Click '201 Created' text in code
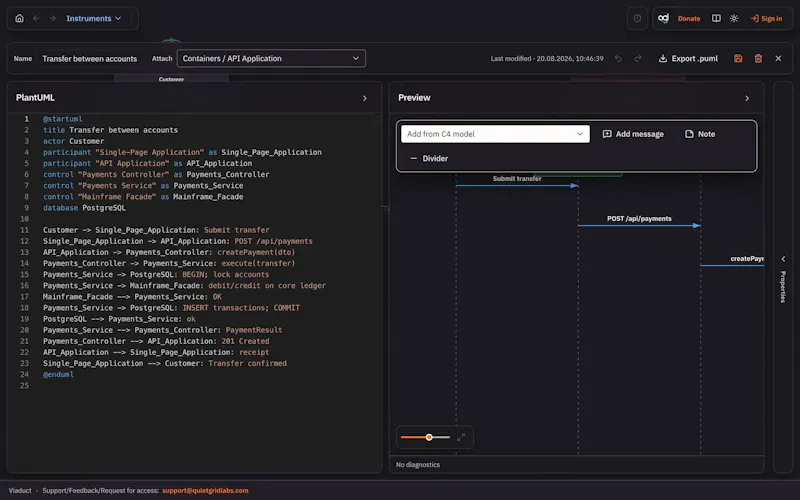The width and height of the screenshot is (800, 500). (245, 341)
